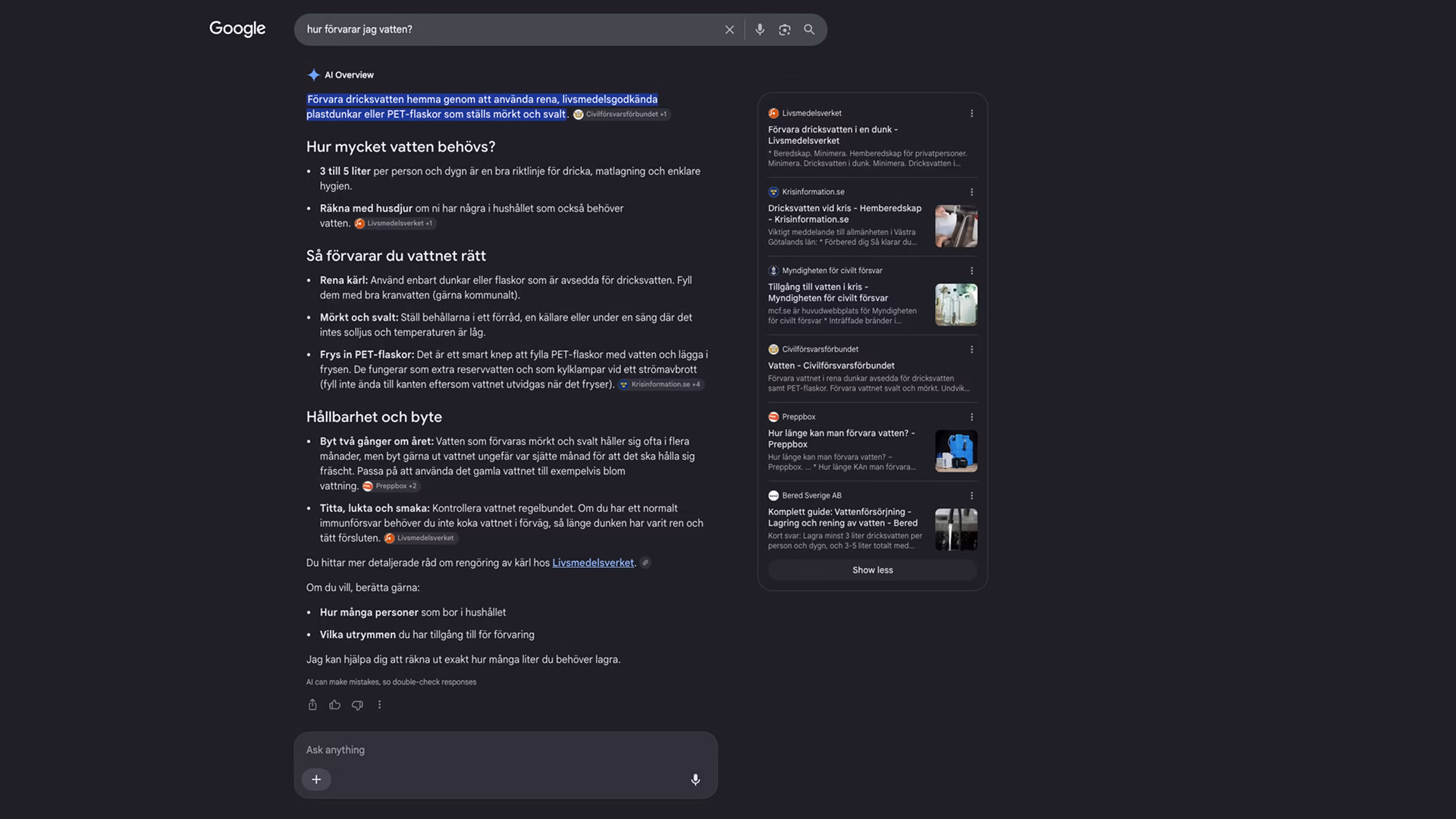
Task: Click the 'Så förvarar du vattnet rätt' heading
Action: [396, 256]
